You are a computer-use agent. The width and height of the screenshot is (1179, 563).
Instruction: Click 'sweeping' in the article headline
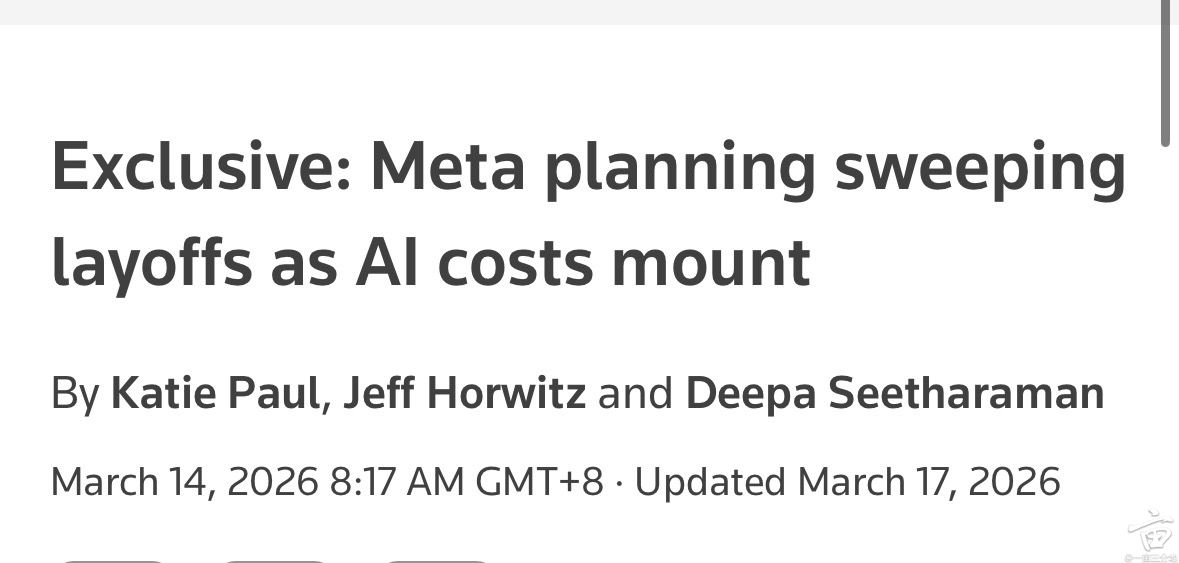point(980,170)
